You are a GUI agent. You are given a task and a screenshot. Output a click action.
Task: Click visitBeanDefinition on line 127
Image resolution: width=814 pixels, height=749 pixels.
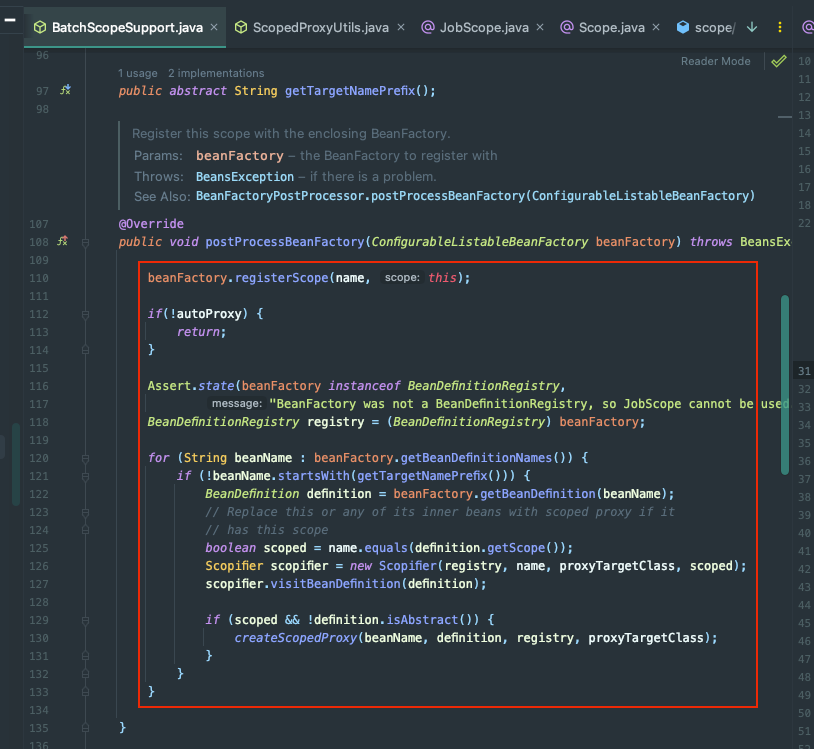point(335,583)
